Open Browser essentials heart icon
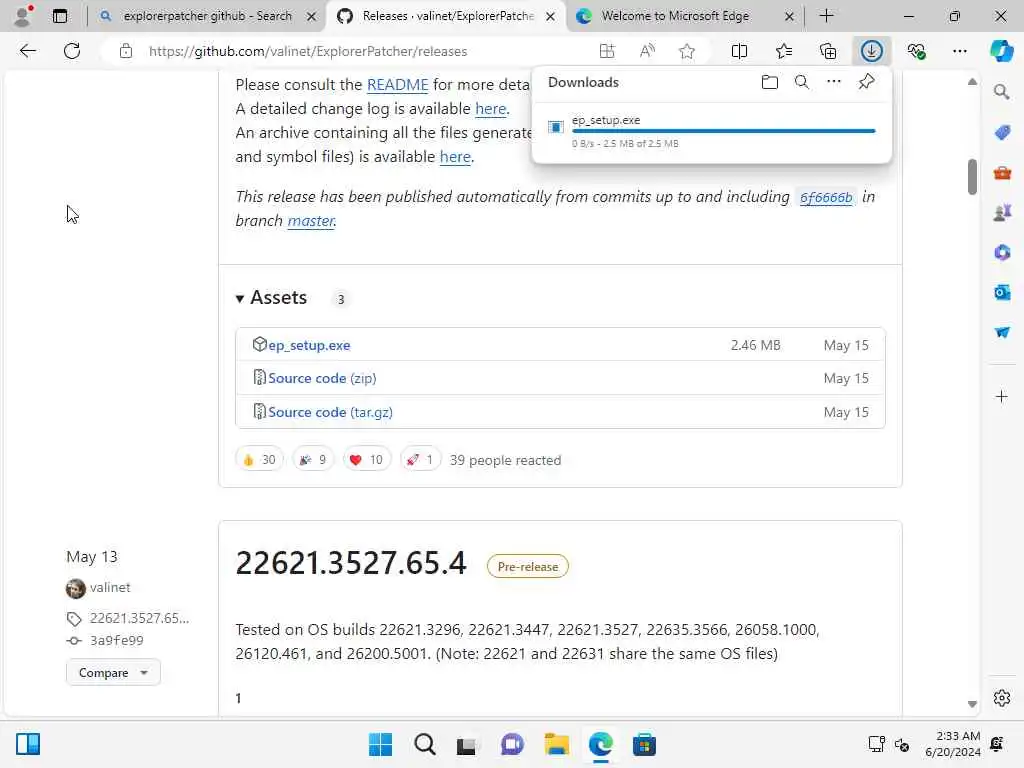This screenshot has height=768, width=1024. tap(916, 51)
